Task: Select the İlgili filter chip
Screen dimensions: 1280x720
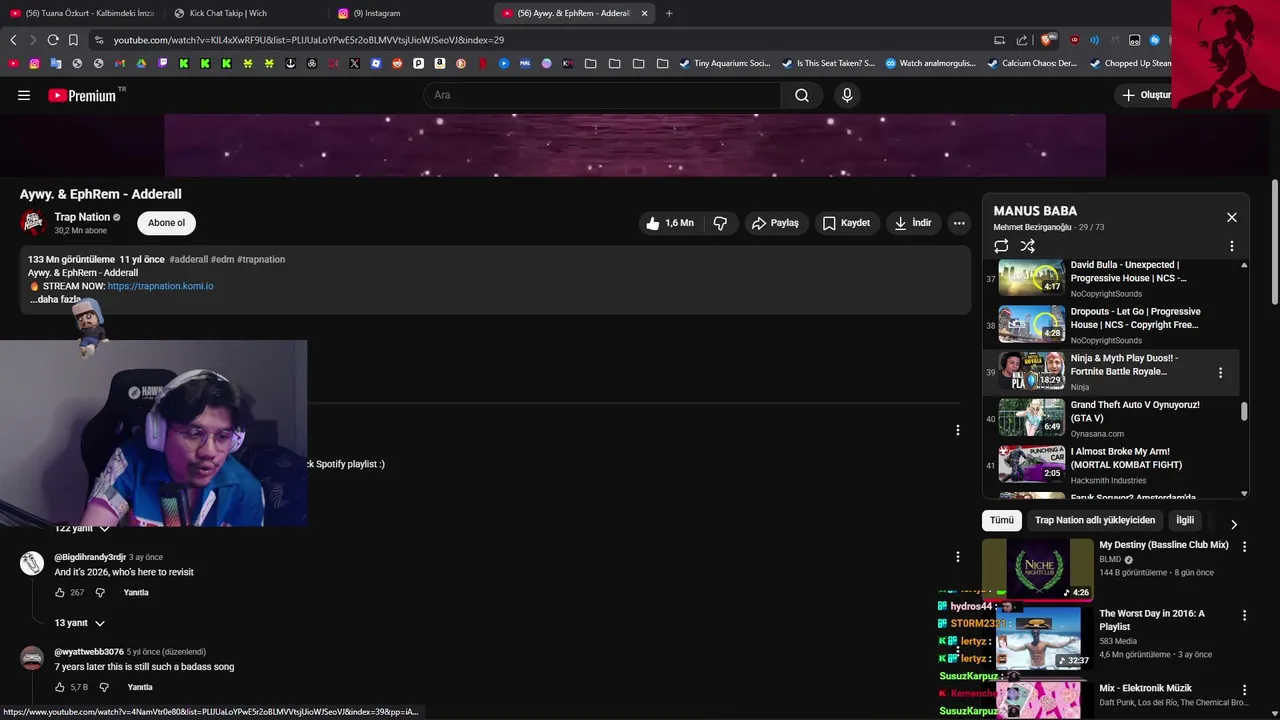Action: point(1185,520)
